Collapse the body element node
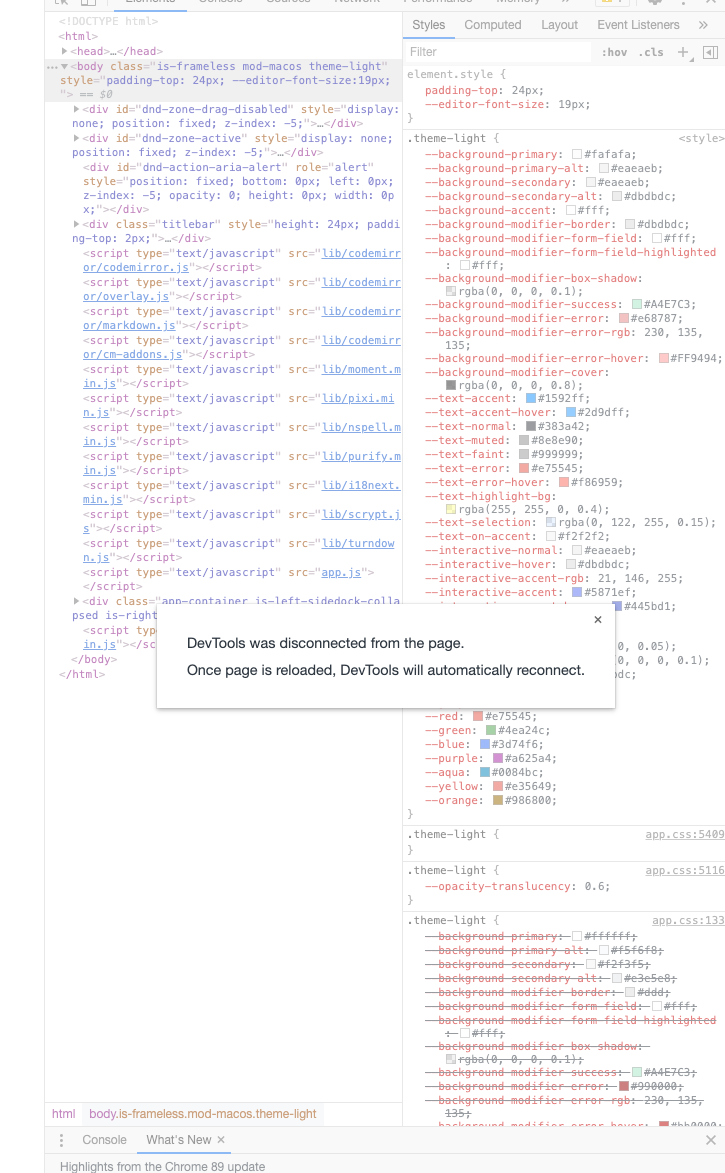Screen dimensions: 725x1173 [x=65, y=67]
